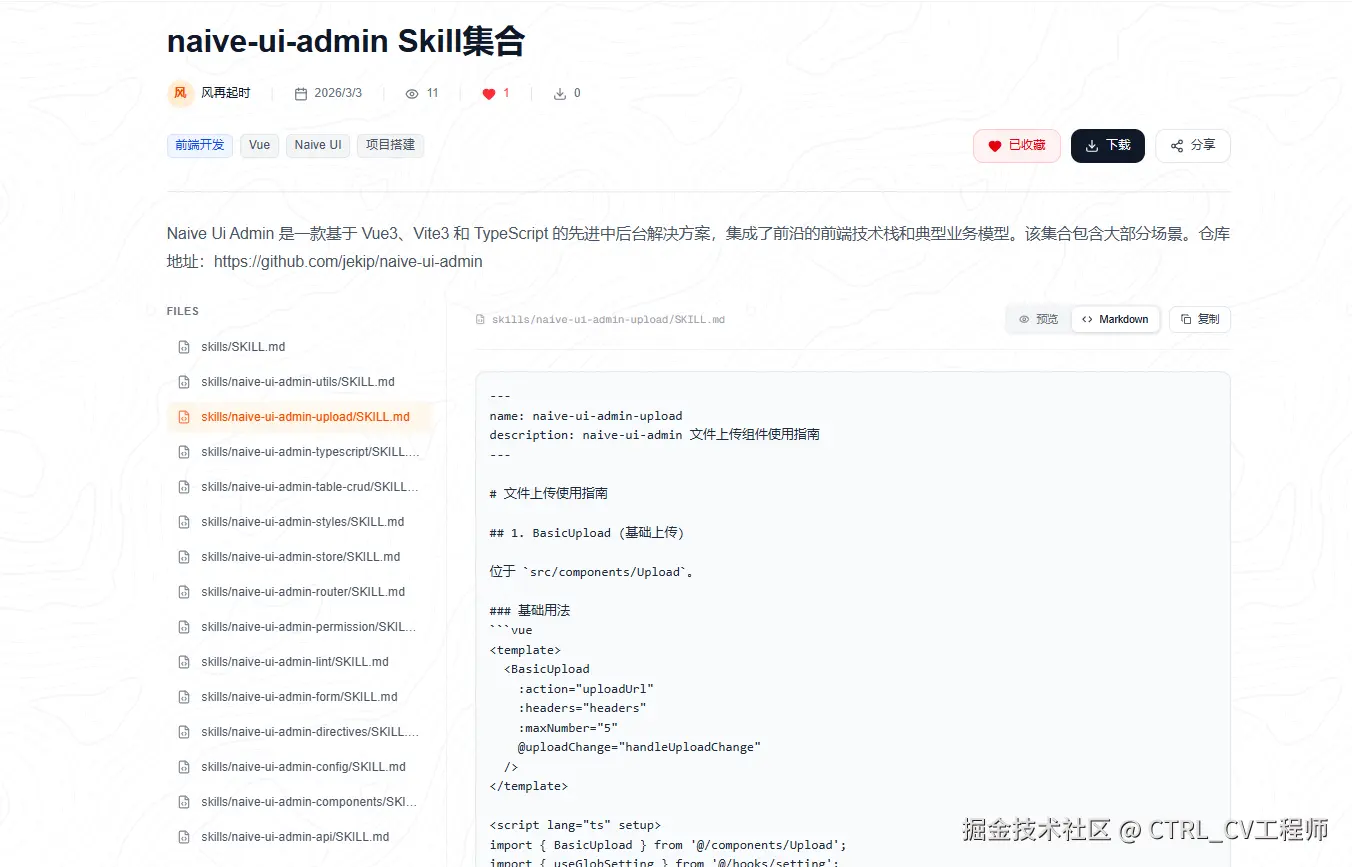
Task: Click the Naive UI tag
Action: (x=318, y=145)
